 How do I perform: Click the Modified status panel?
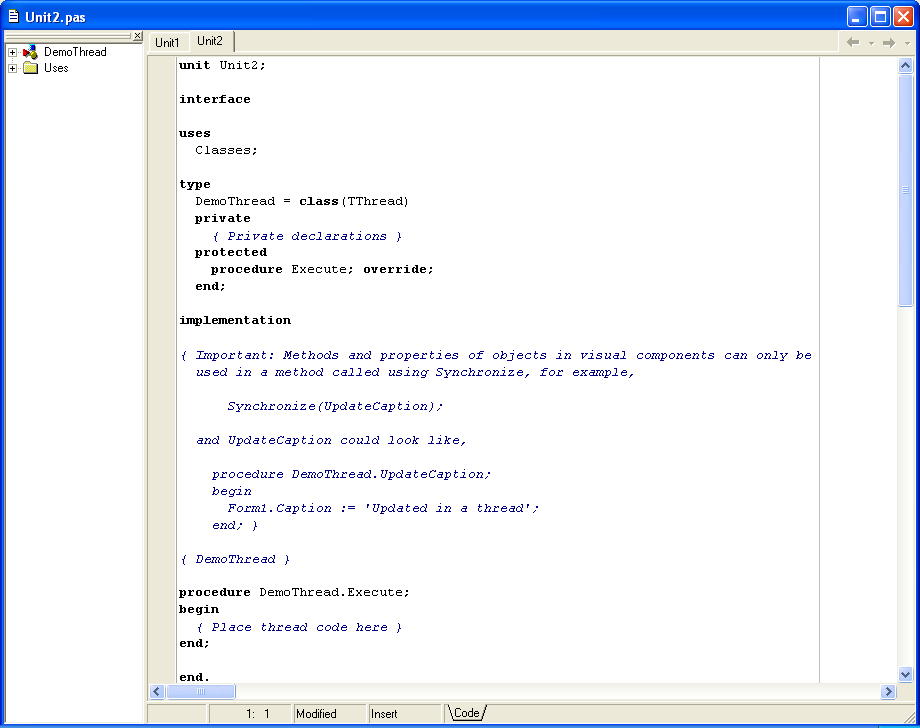click(329, 714)
